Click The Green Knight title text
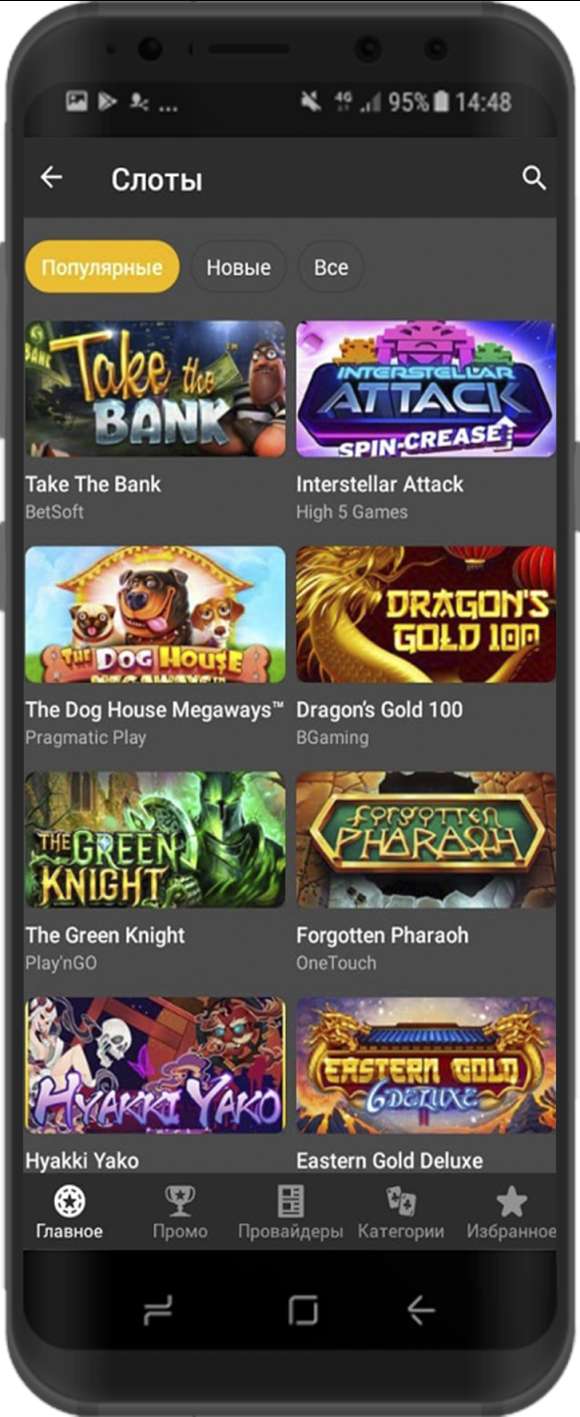The height and width of the screenshot is (1417, 580). pos(105,936)
